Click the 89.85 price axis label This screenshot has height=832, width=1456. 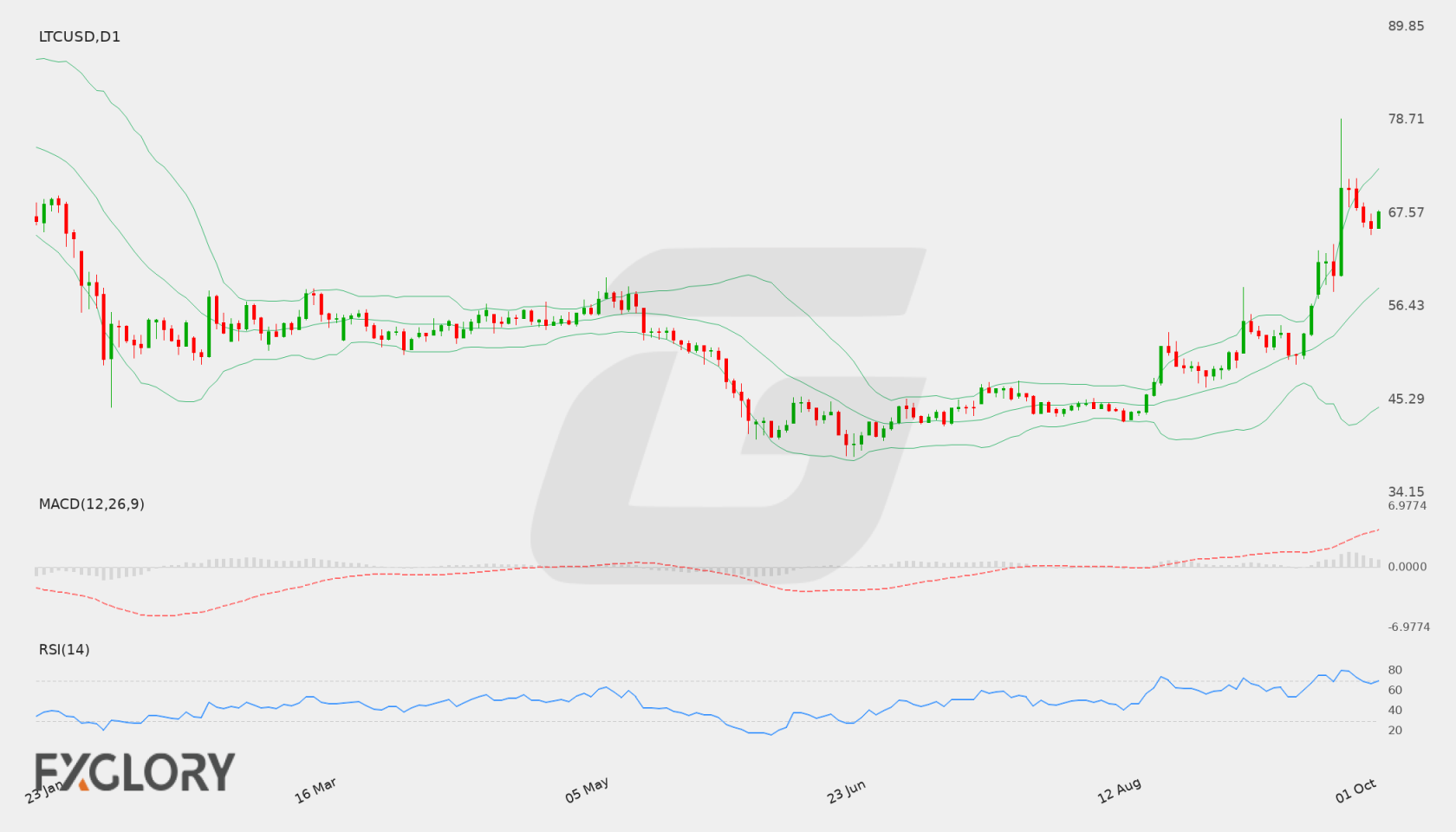[1406, 26]
